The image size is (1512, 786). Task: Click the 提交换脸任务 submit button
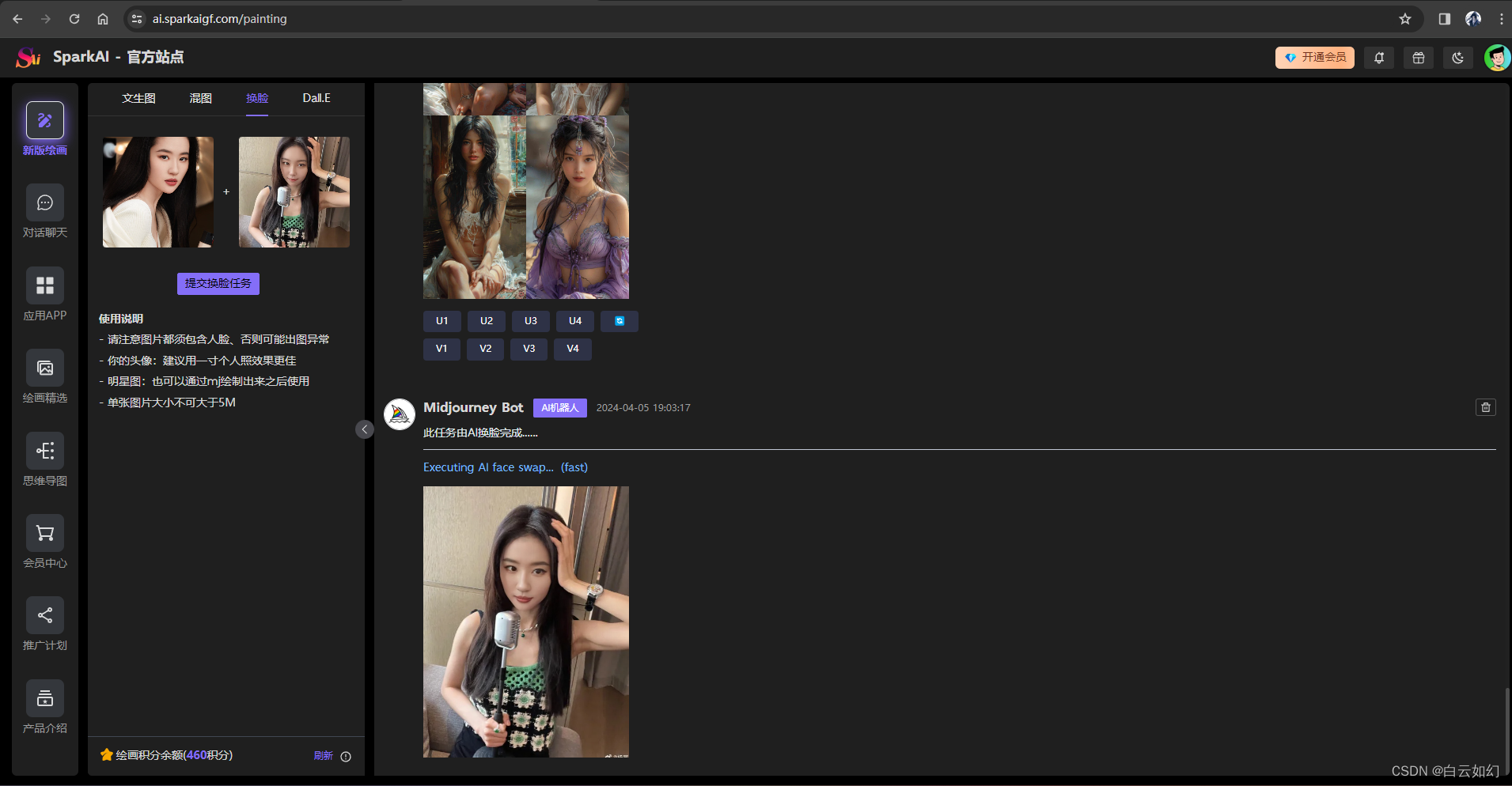(218, 283)
